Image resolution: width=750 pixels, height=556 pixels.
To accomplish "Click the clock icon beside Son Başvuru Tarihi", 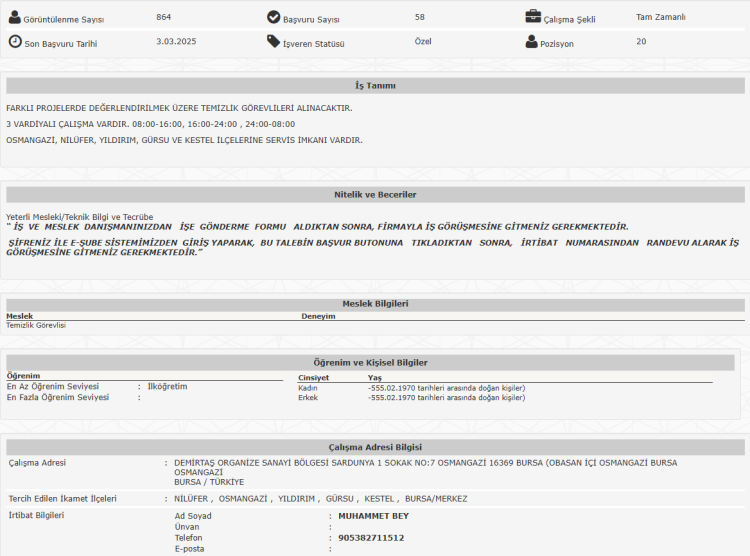I will pos(14,42).
